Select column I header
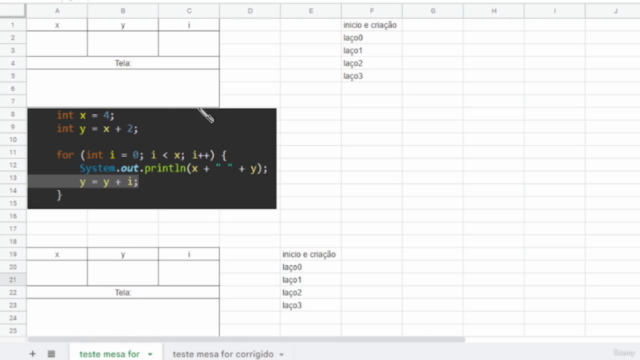This screenshot has height=360, width=640. pyautogui.click(x=555, y=11)
